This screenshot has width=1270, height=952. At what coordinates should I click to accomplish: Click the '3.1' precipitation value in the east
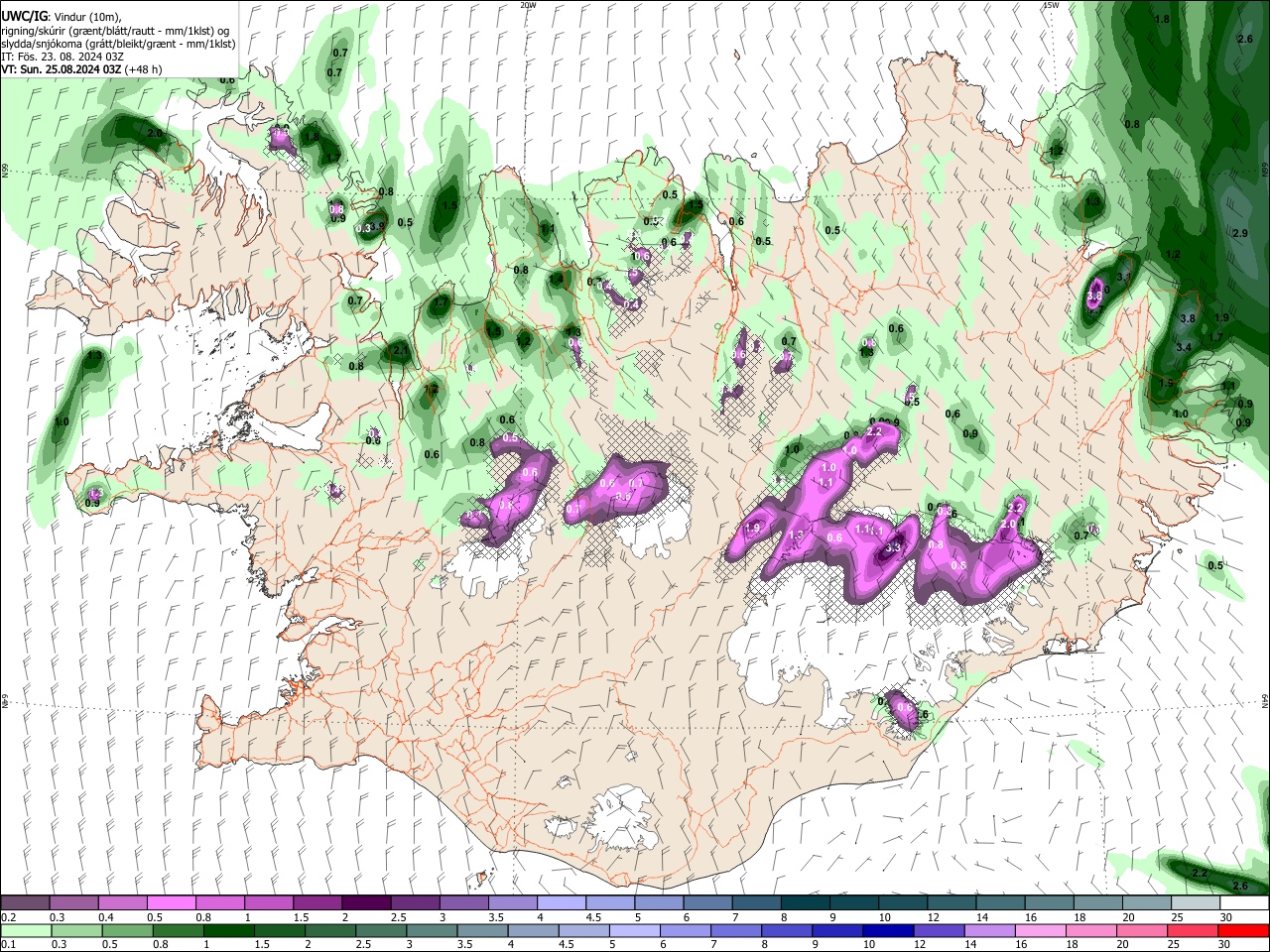tap(1124, 277)
